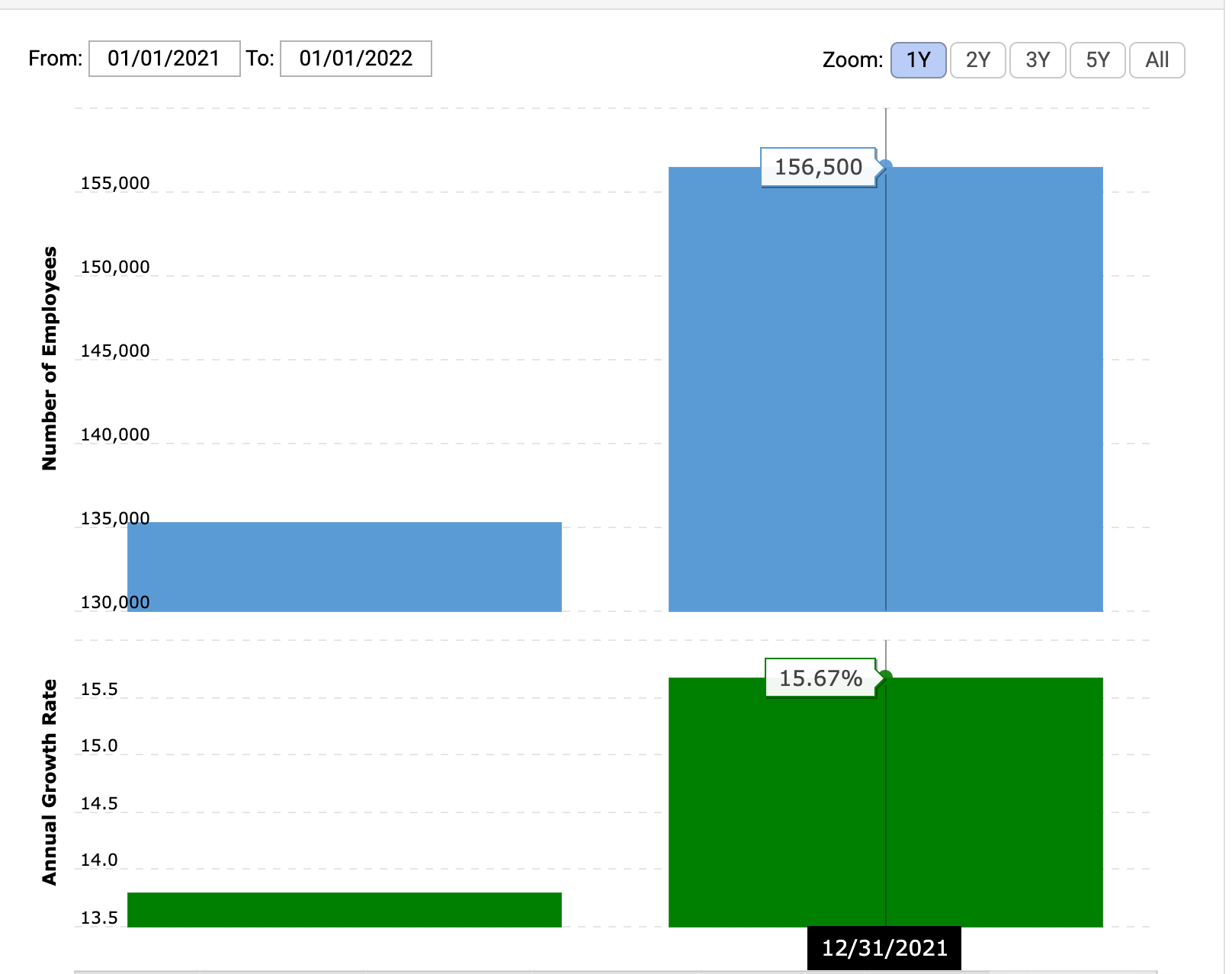Click the 156,500 tooltip label
The width and height of the screenshot is (1232, 974).
click(819, 167)
